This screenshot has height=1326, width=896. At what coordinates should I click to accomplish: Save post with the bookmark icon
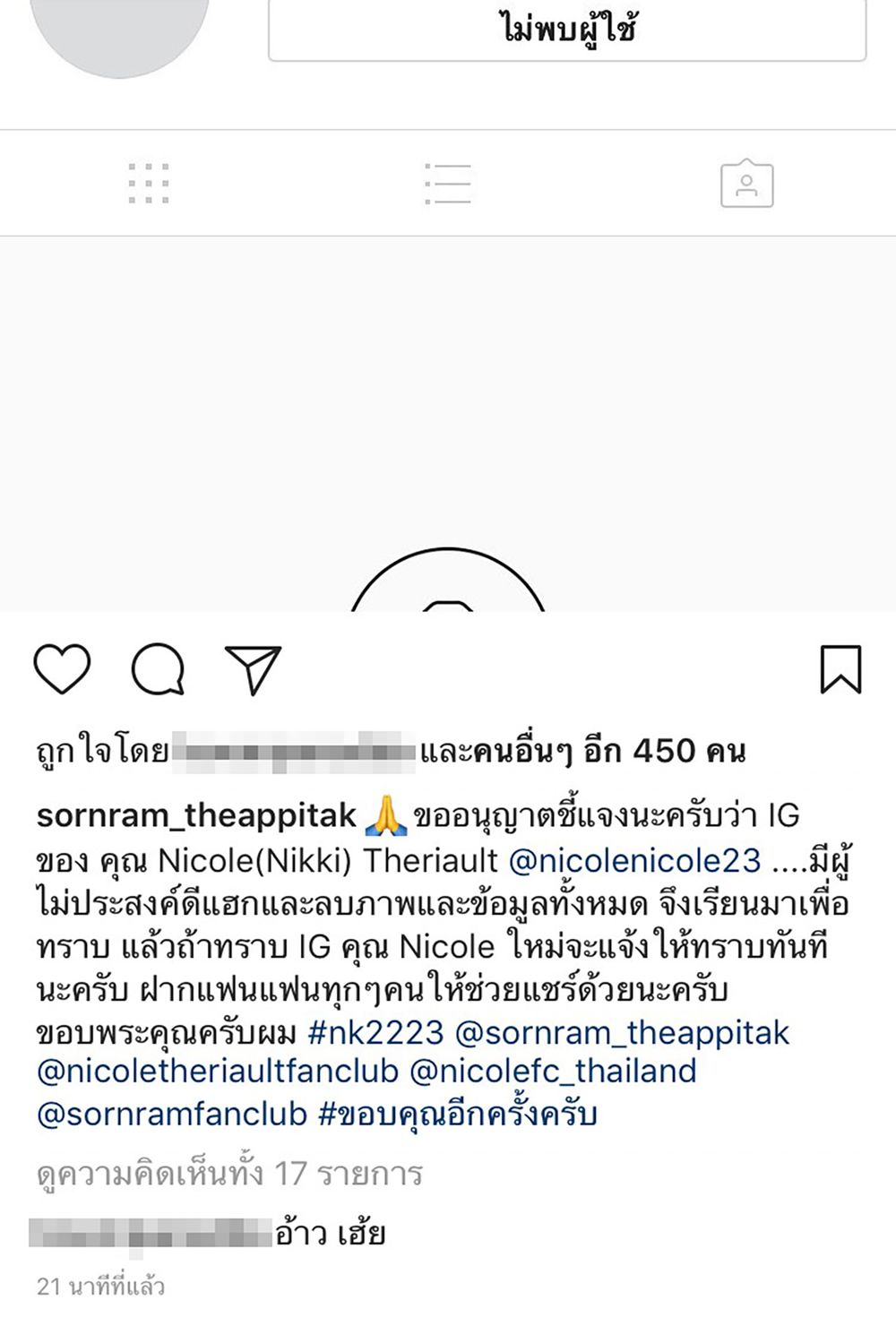click(x=840, y=669)
